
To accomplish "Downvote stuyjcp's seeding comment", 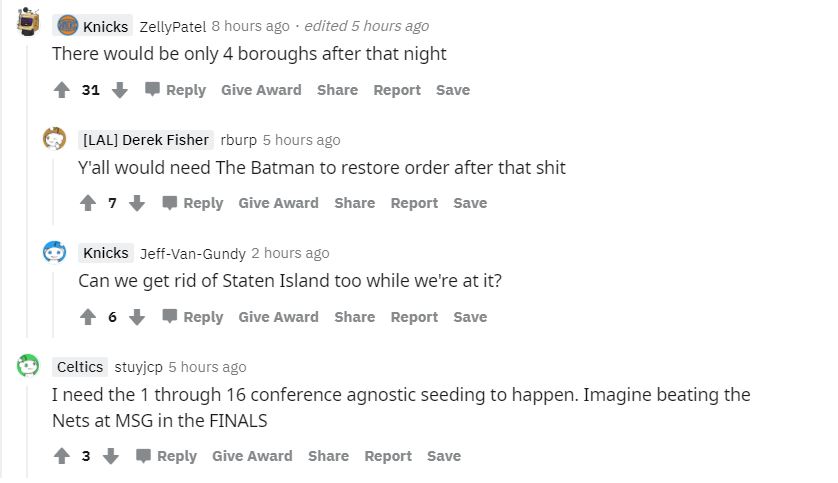I will point(111,456).
